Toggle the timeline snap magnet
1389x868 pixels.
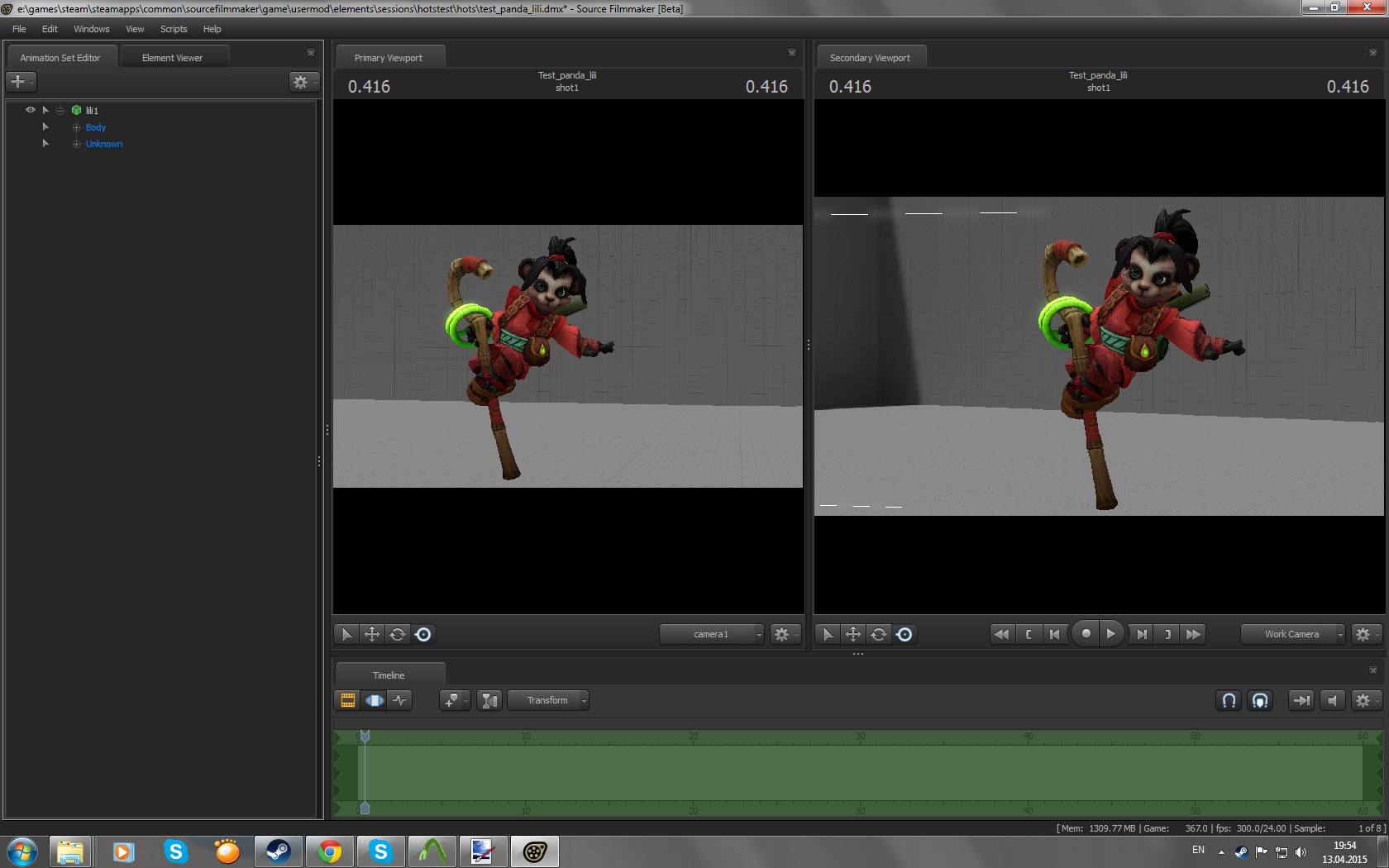(x=1229, y=700)
